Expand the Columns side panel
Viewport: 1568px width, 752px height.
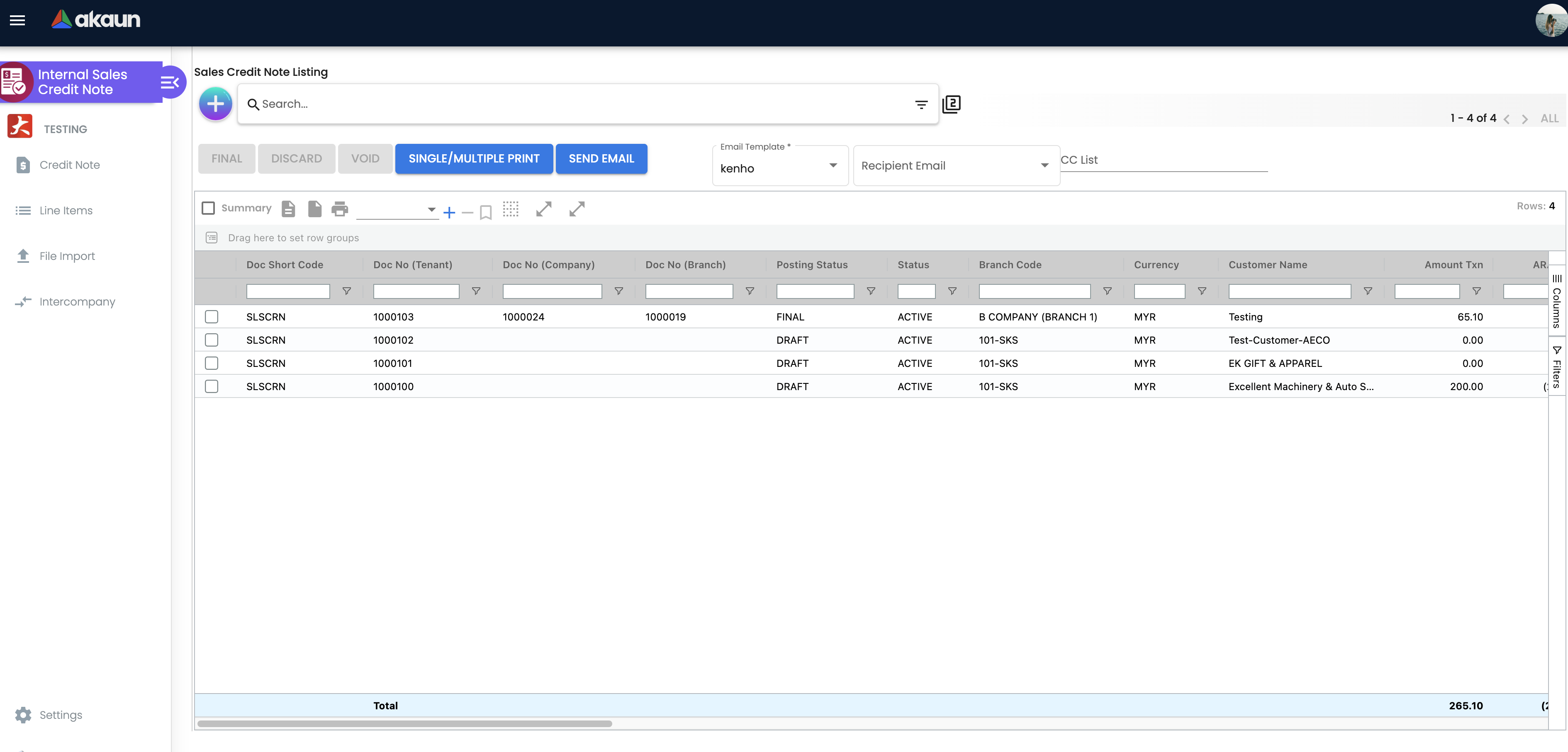tap(1557, 301)
